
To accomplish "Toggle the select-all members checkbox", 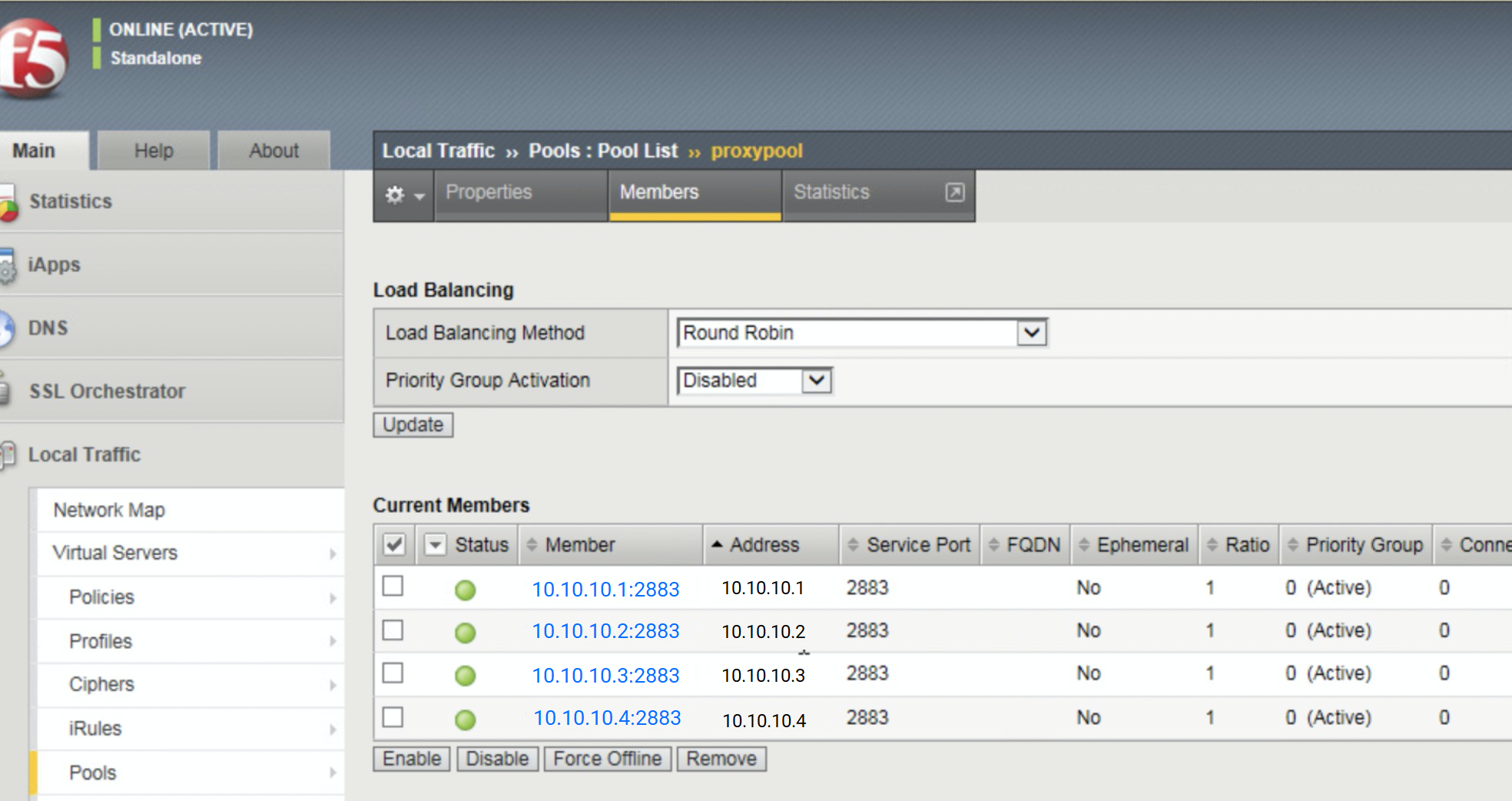I will pyautogui.click(x=394, y=545).
